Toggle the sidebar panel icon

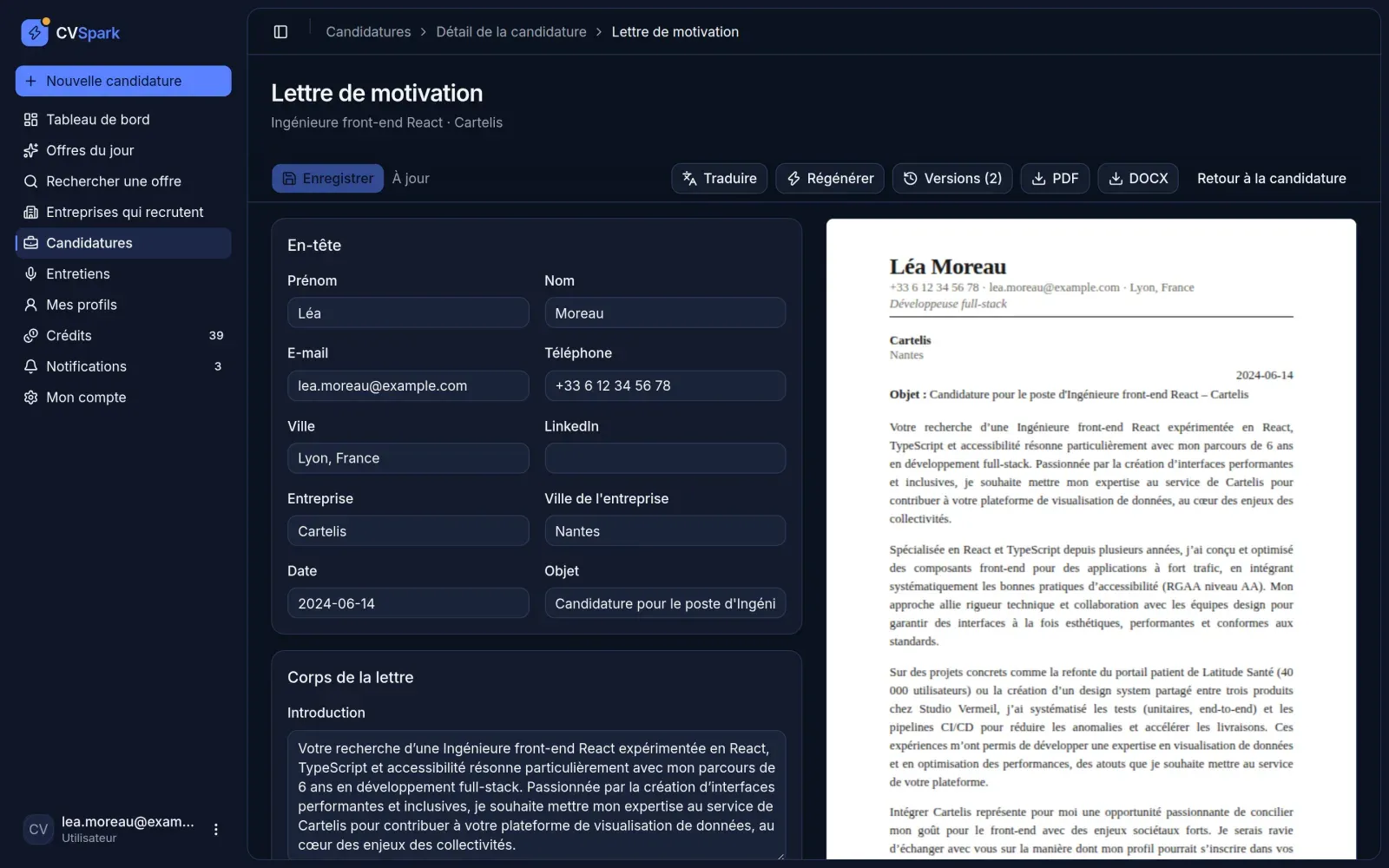pyautogui.click(x=280, y=32)
